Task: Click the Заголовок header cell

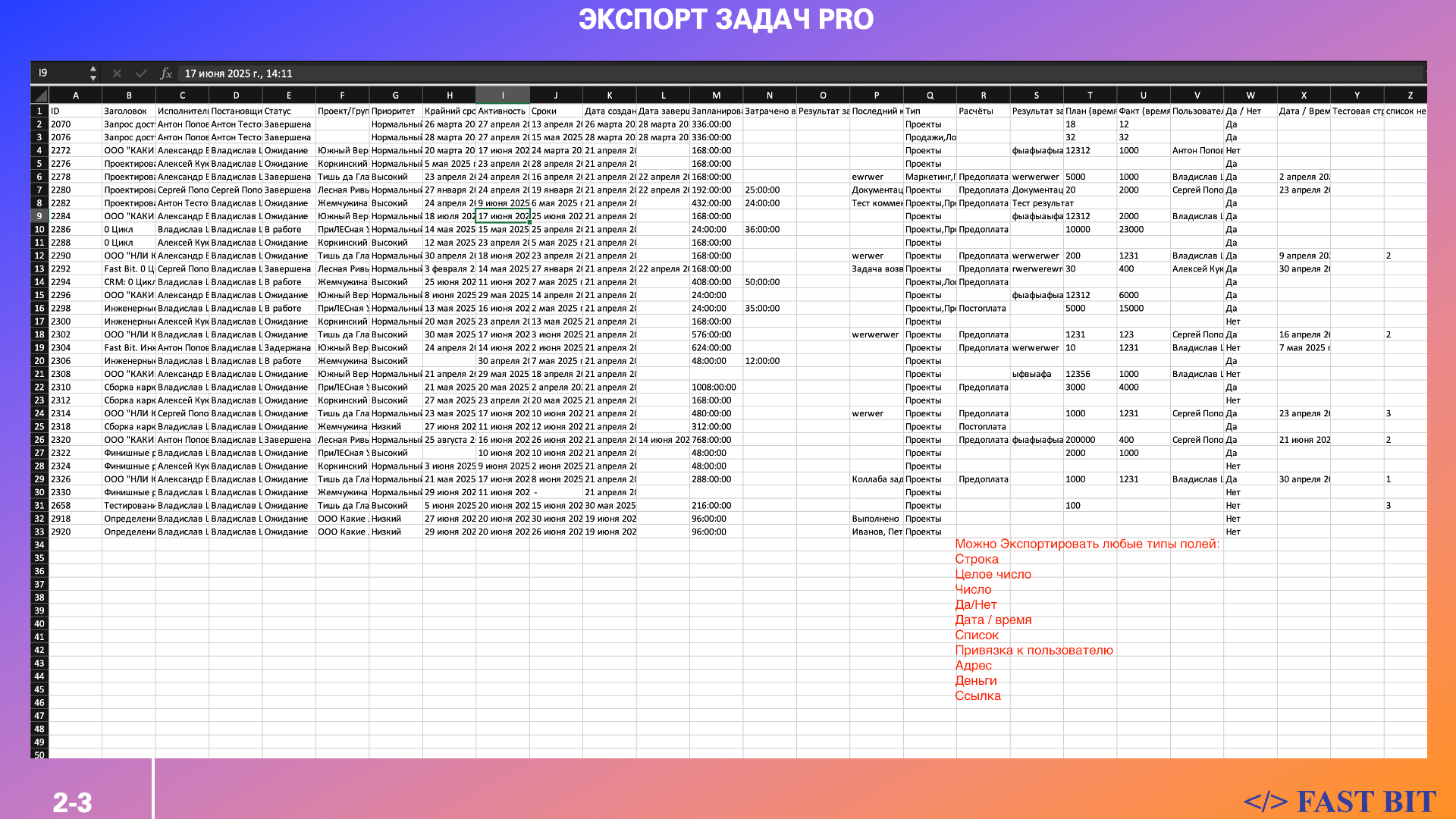Action: [129, 111]
